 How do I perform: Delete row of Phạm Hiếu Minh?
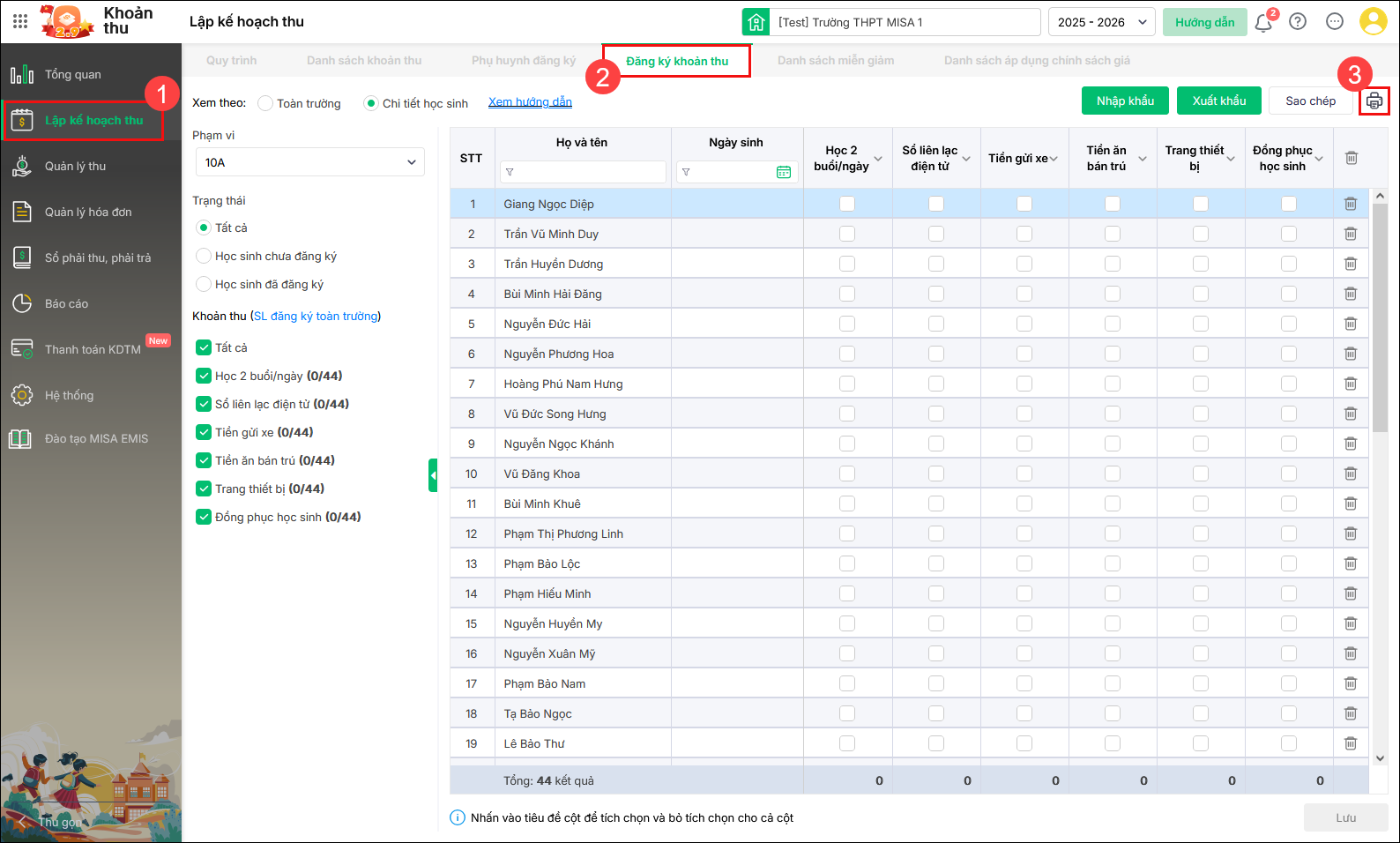tap(1351, 593)
